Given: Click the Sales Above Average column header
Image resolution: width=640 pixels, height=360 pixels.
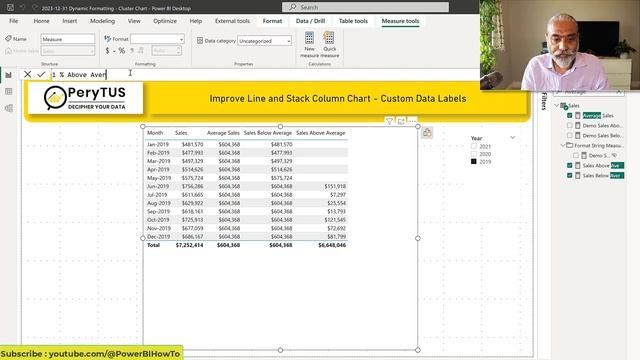Looking at the screenshot, I should coord(321,133).
